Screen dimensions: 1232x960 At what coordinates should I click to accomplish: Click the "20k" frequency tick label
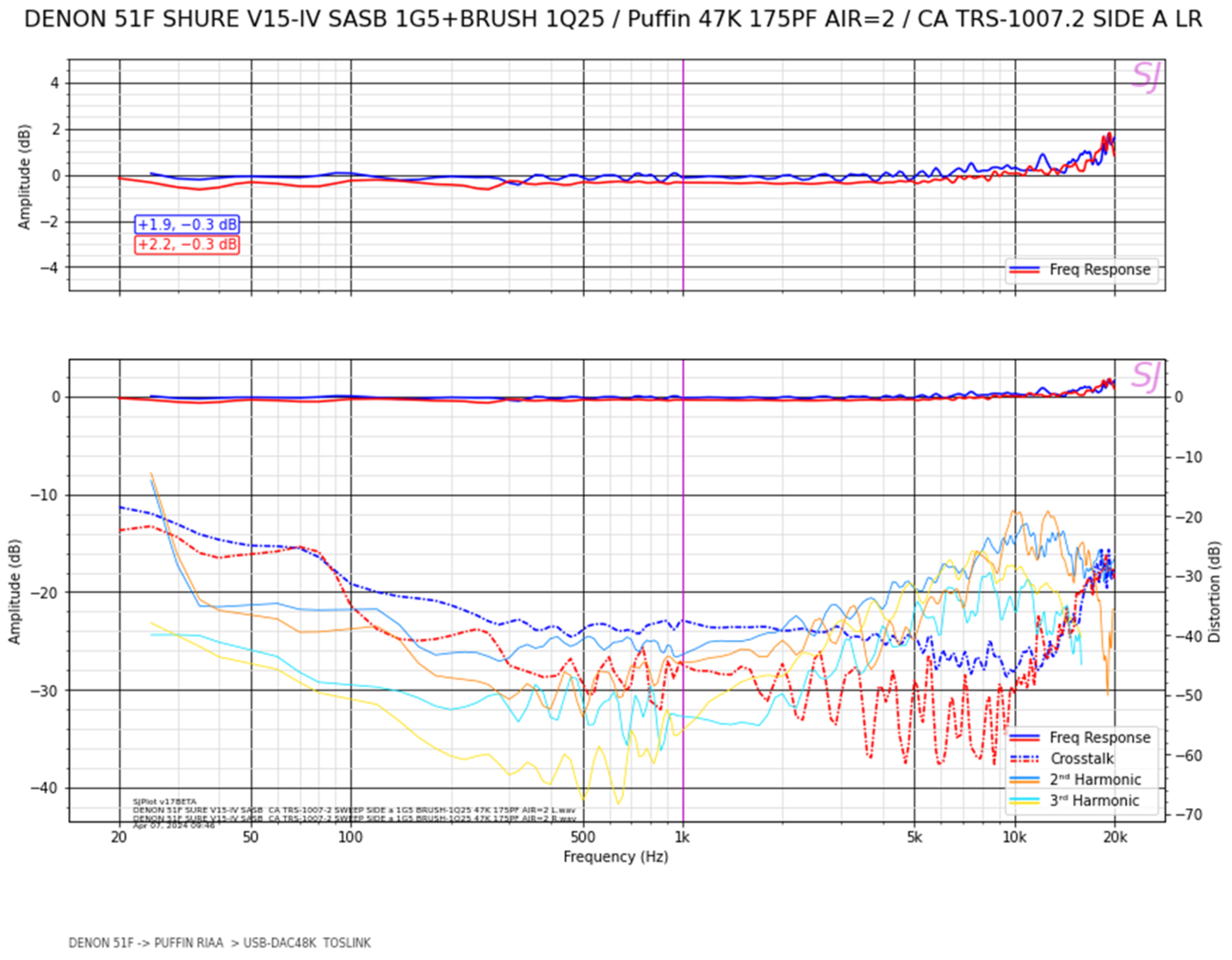click(1115, 837)
